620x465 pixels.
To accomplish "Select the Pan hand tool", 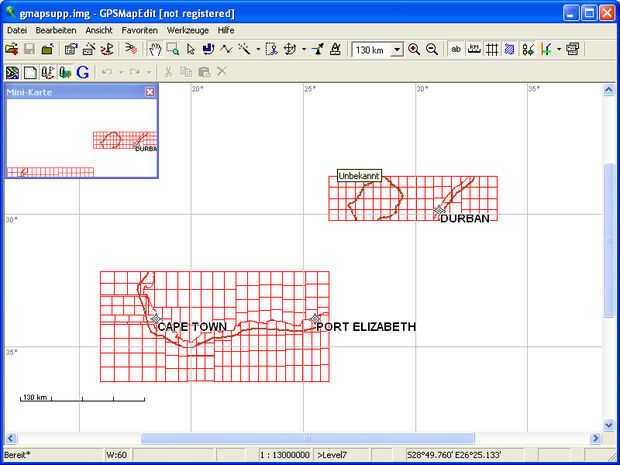I will point(155,49).
